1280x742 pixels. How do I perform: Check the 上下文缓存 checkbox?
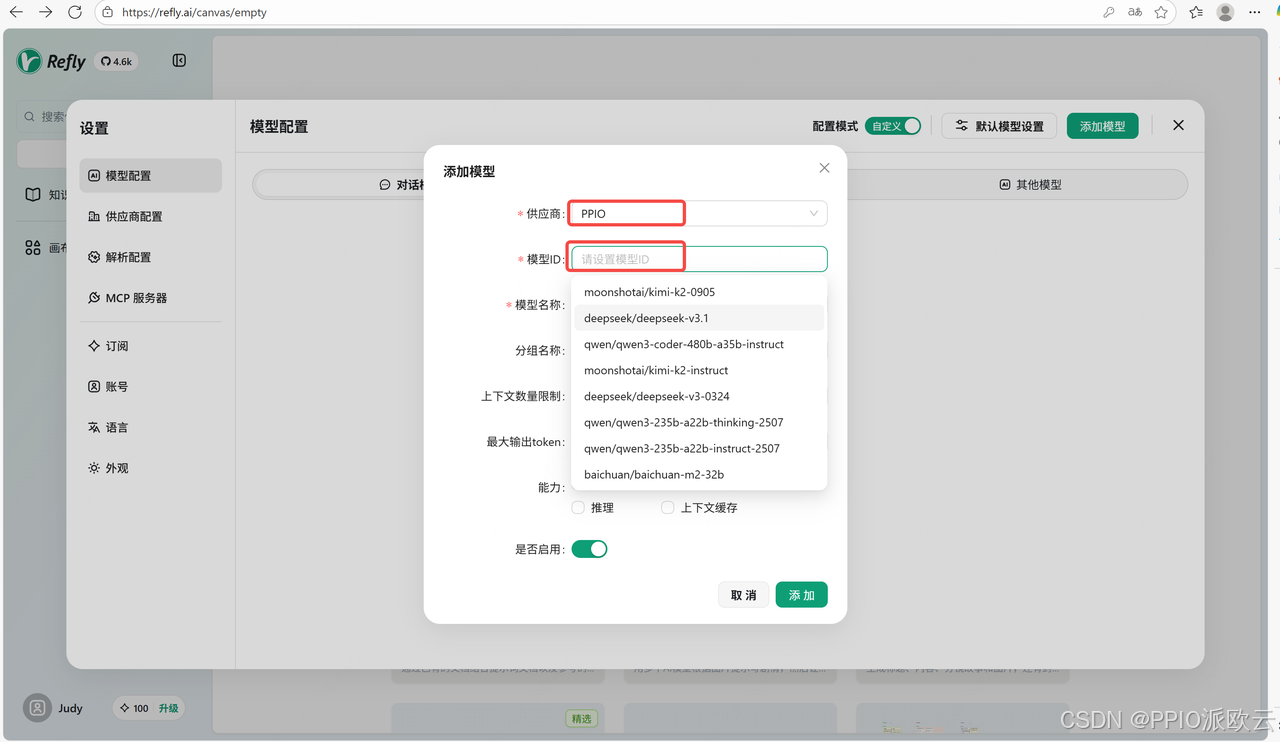click(x=668, y=508)
